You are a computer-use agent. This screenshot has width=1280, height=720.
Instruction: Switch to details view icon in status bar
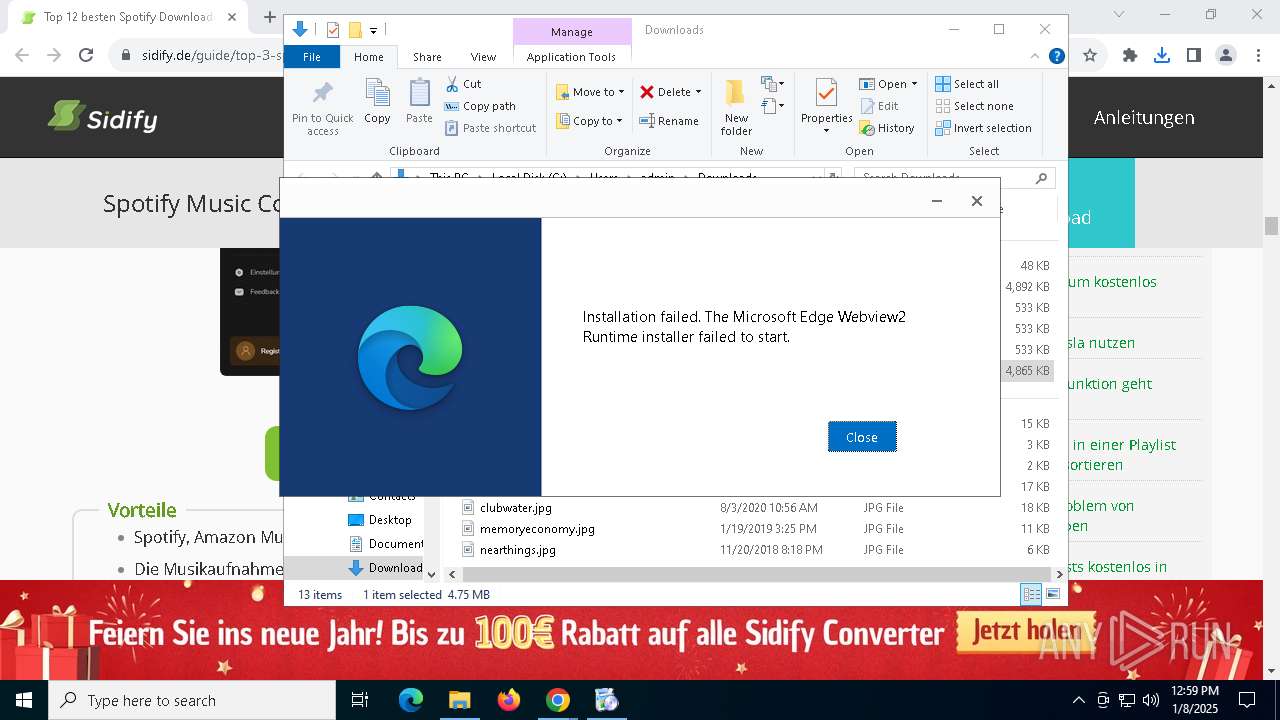click(1031, 594)
